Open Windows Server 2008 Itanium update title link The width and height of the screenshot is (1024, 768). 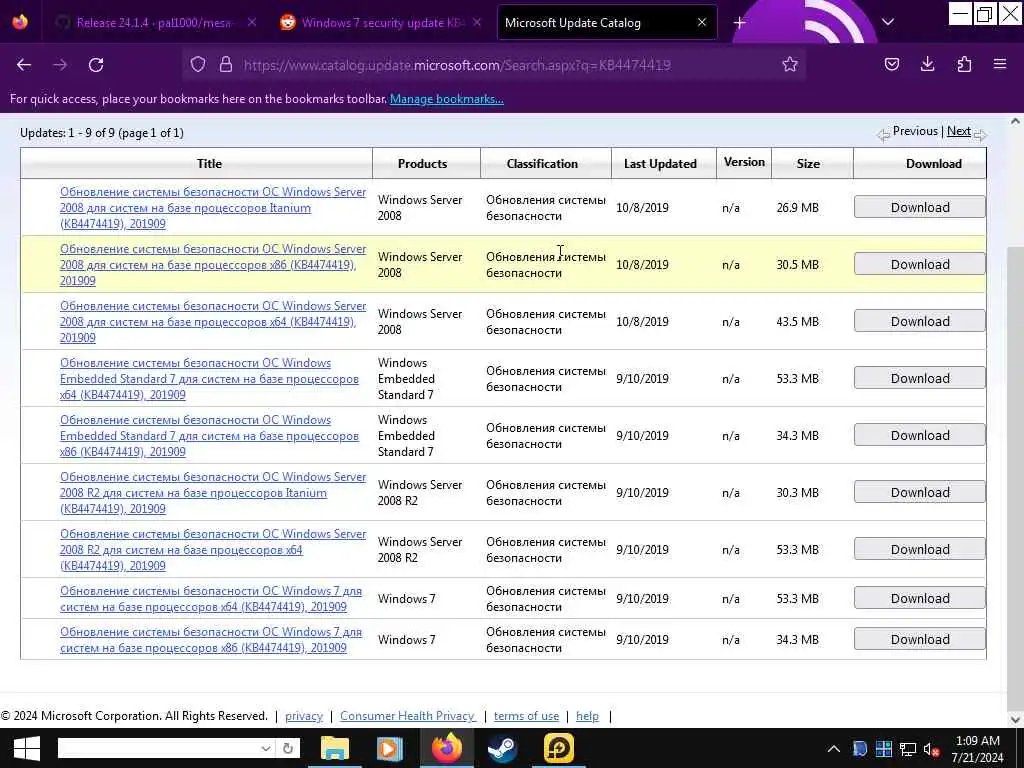coord(213,208)
